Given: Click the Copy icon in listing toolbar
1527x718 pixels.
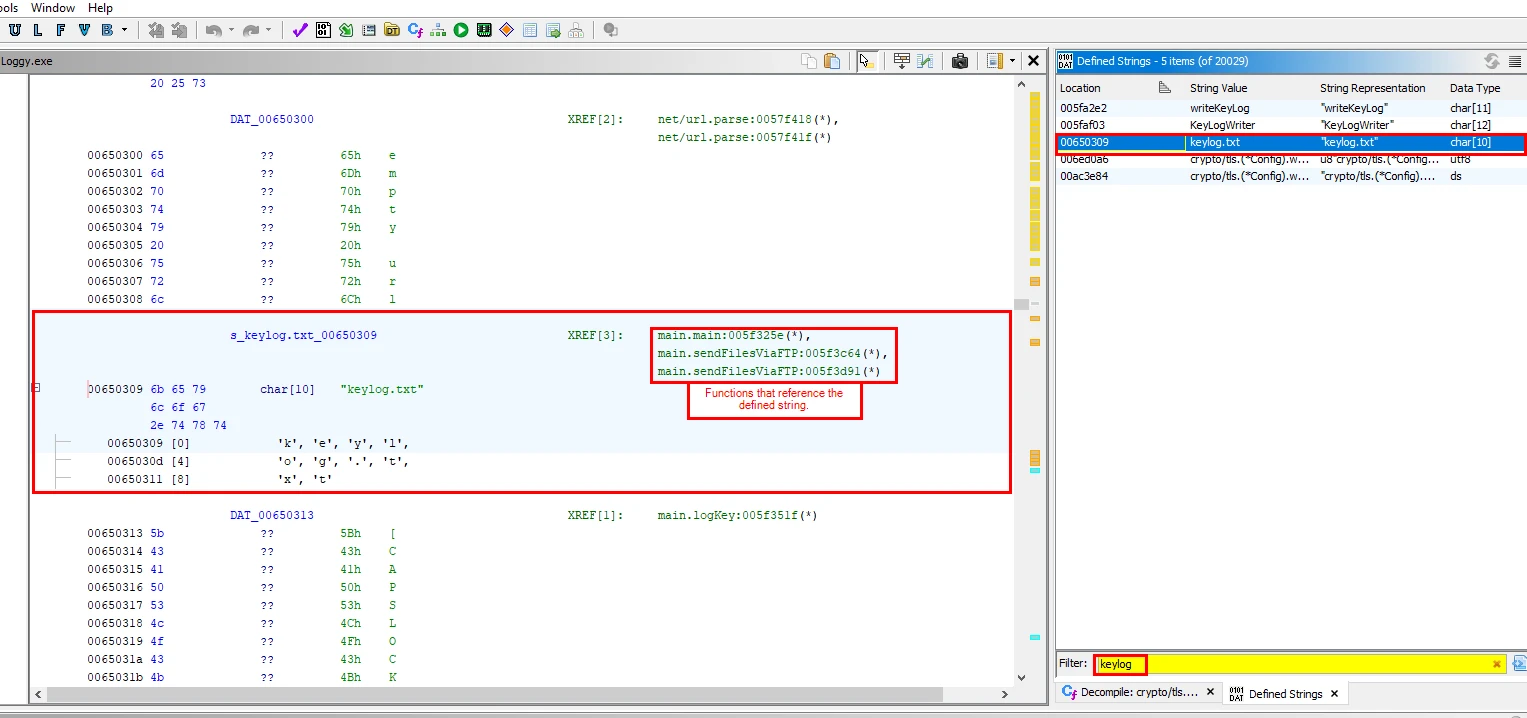Looking at the screenshot, I should tap(809, 61).
